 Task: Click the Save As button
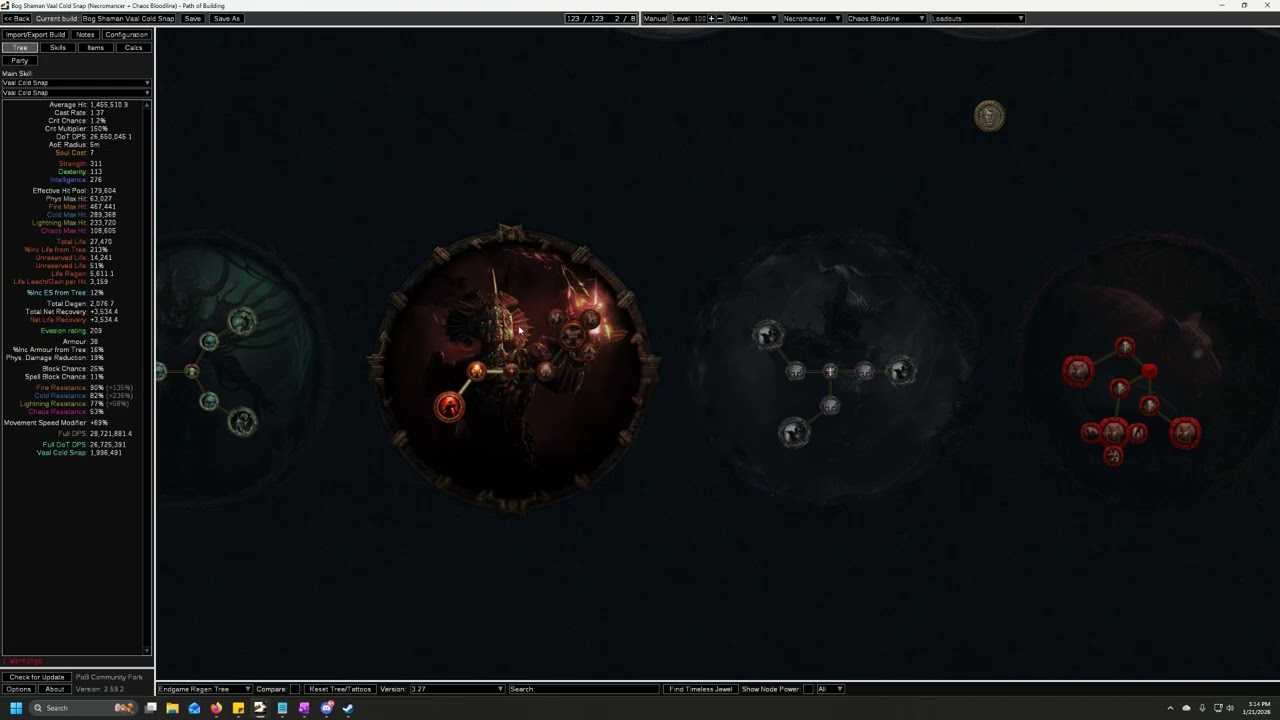coord(226,18)
